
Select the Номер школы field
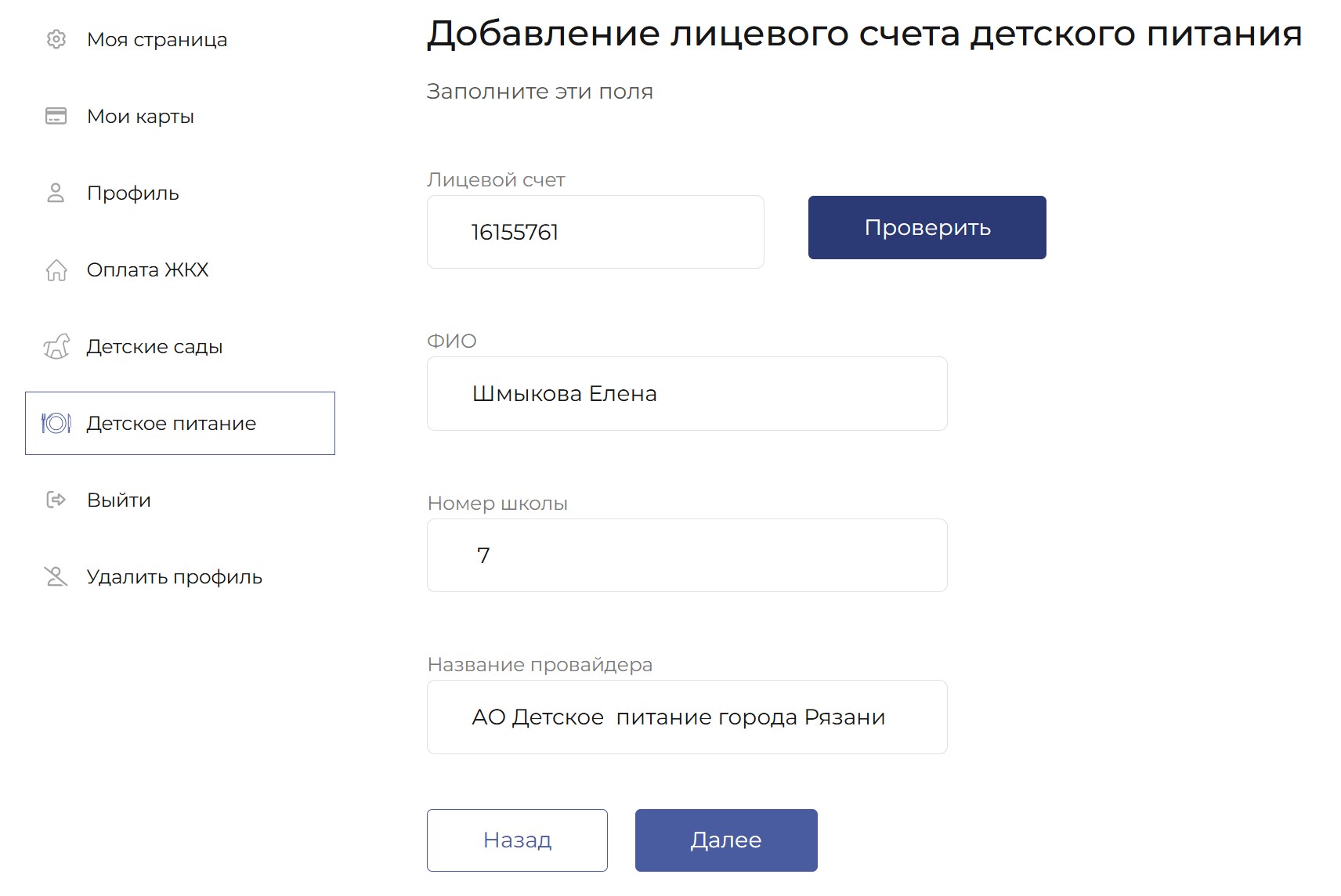[687, 555]
